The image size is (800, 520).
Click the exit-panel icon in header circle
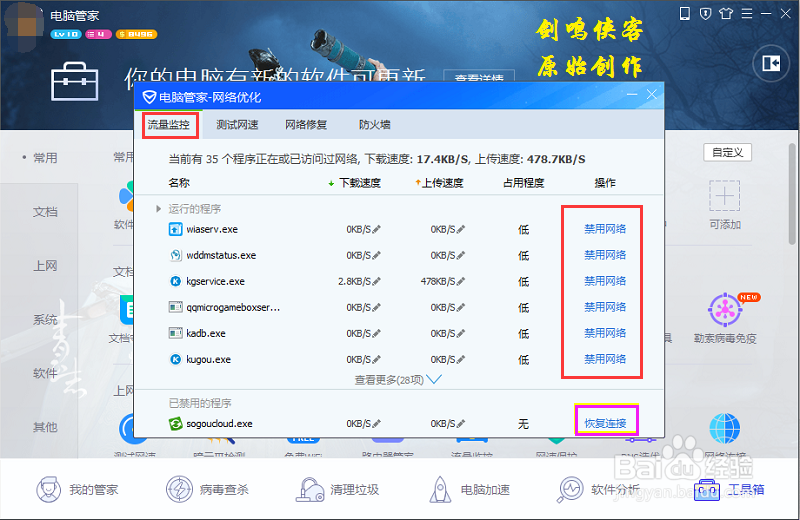tap(771, 63)
